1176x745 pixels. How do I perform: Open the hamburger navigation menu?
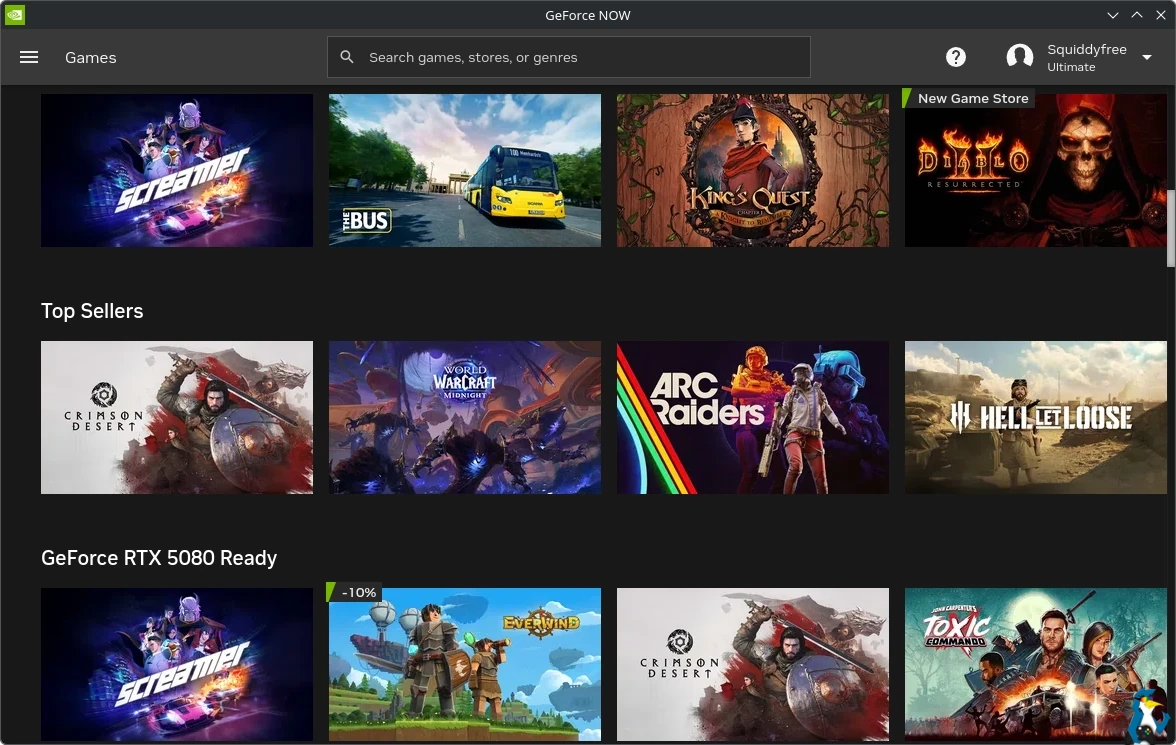pyautogui.click(x=29, y=58)
